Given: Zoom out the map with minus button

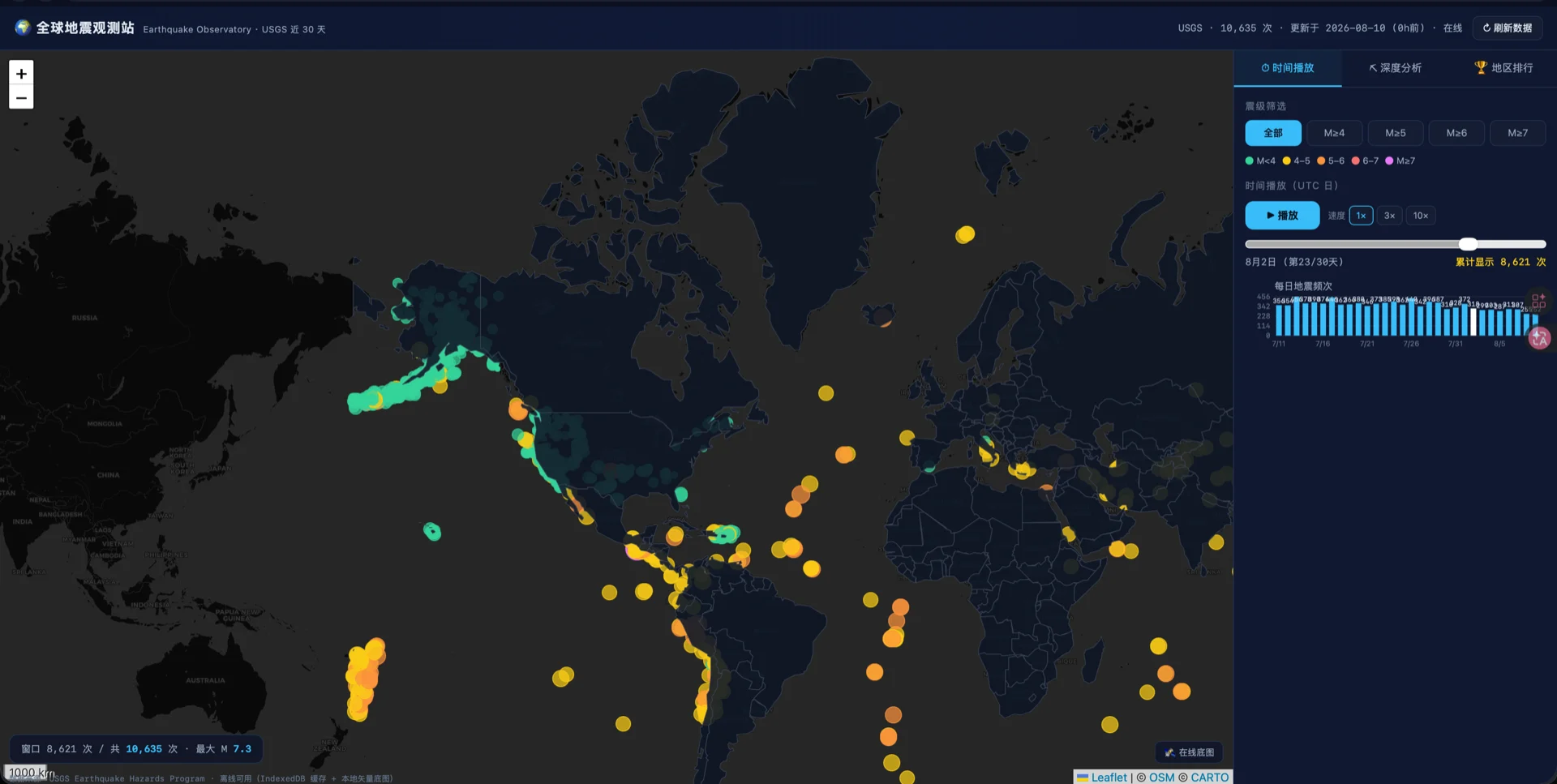Looking at the screenshot, I should (x=21, y=98).
